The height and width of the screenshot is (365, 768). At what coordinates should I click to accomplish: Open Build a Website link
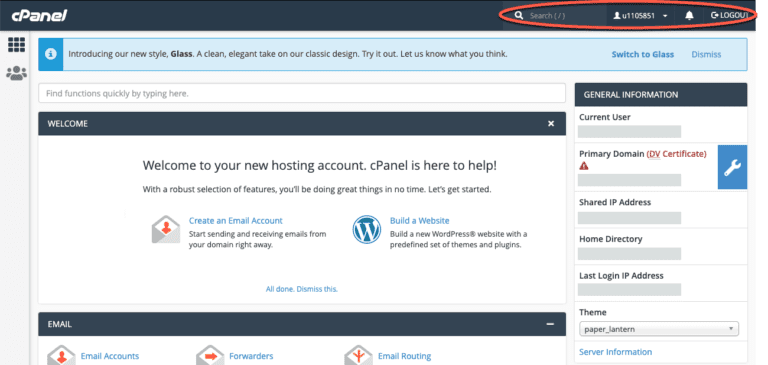coord(419,221)
